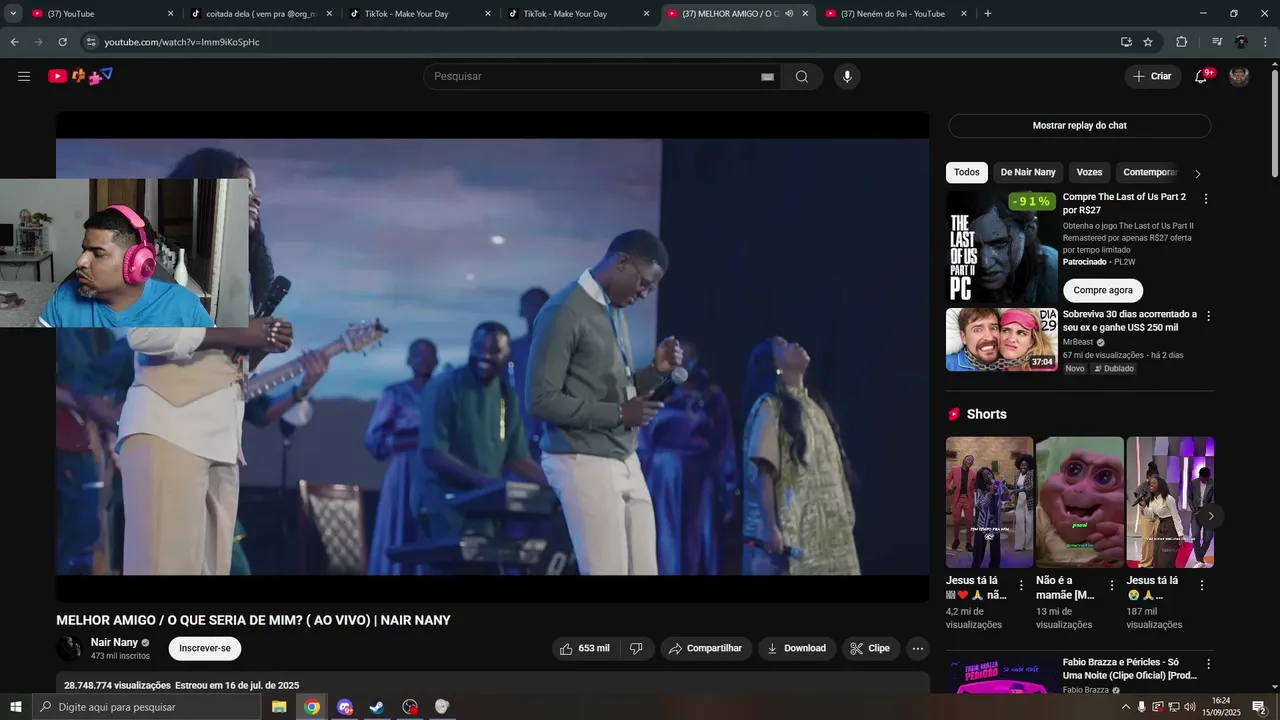
Task: Open Windows notification center
Action: point(1259,707)
